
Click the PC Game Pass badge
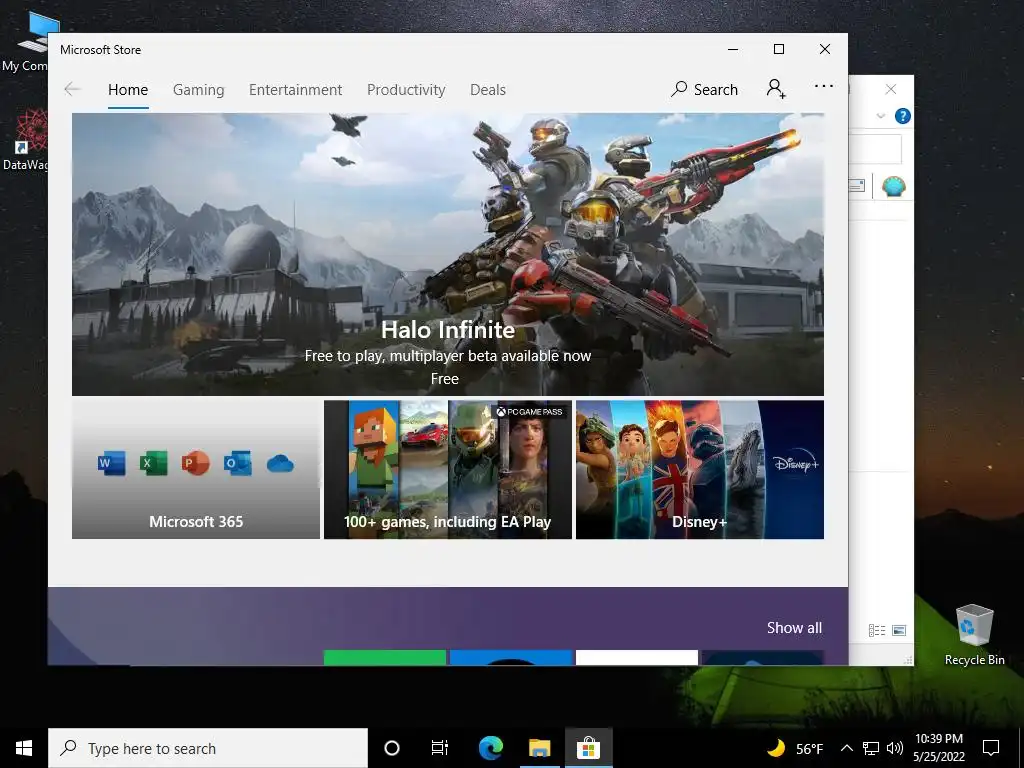(x=529, y=412)
